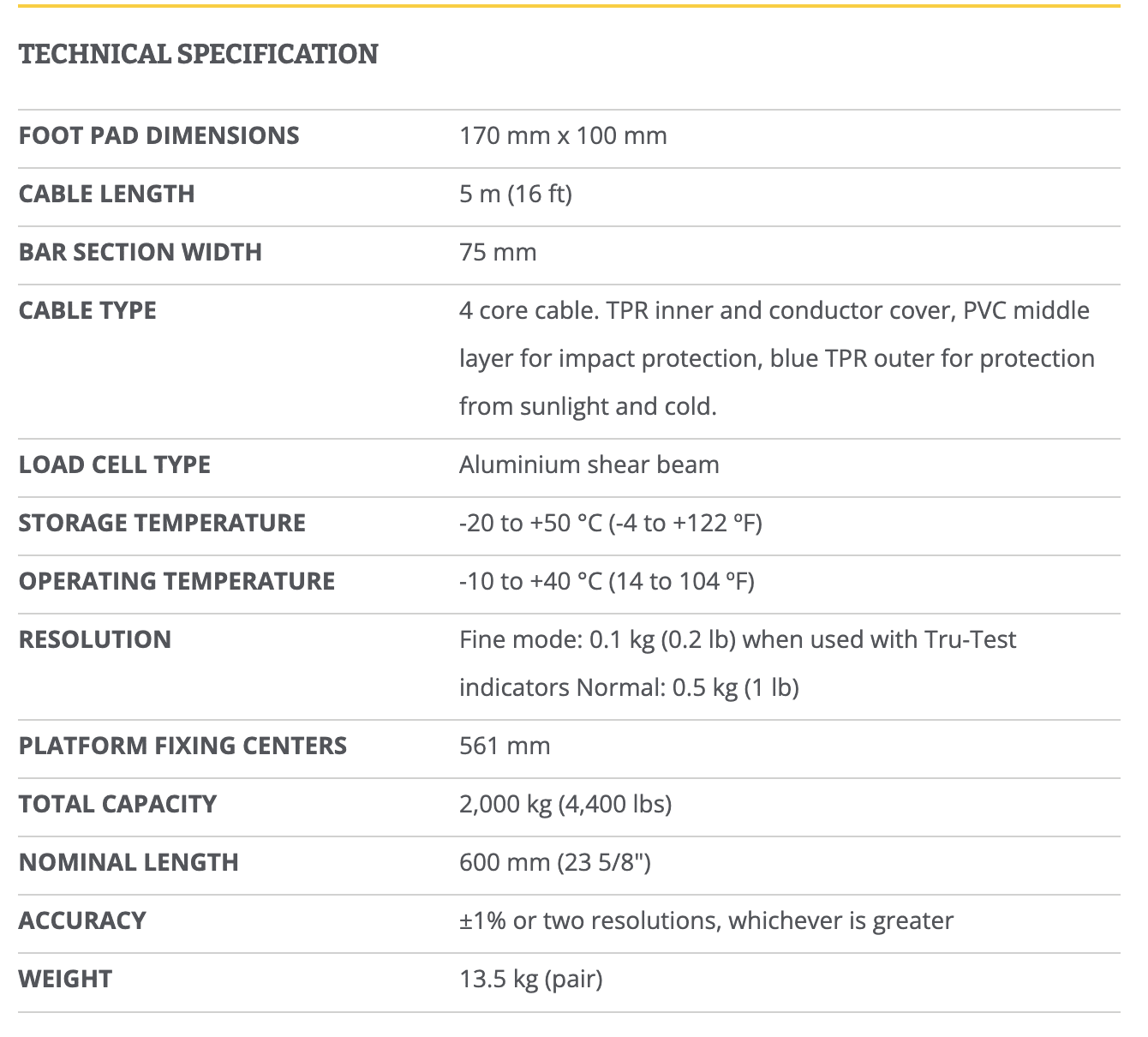Click the Operating Temperature label
The image size is (1148, 1037).
176,581
